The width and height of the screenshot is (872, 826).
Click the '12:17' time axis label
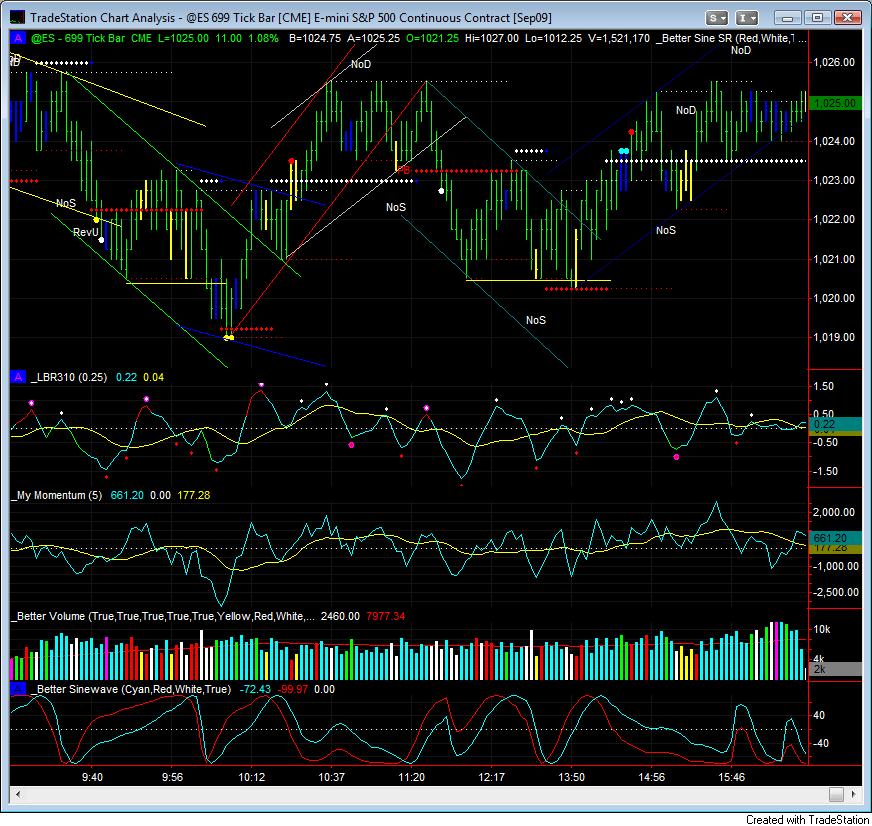tap(492, 777)
